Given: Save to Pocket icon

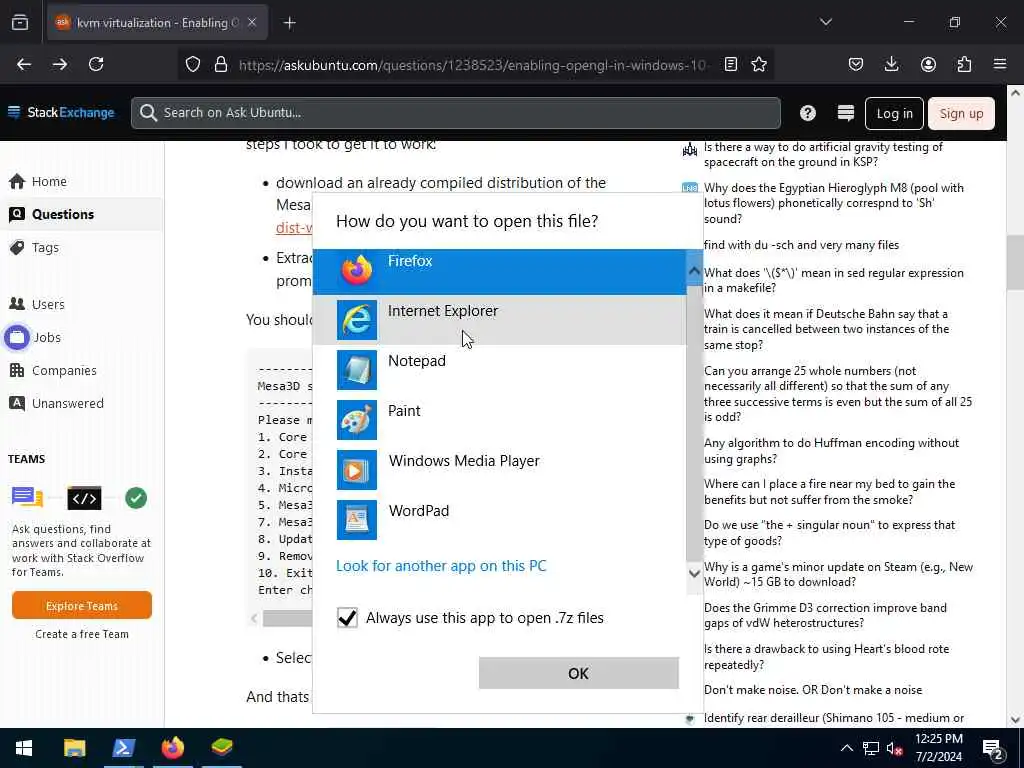Looking at the screenshot, I should [x=856, y=64].
